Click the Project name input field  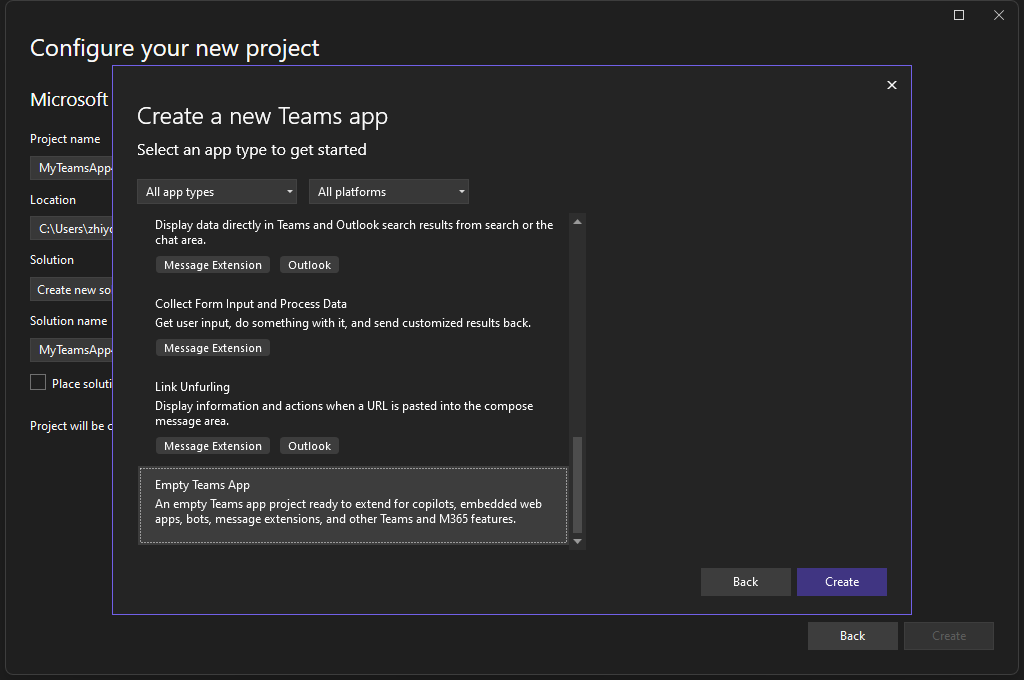pos(70,167)
